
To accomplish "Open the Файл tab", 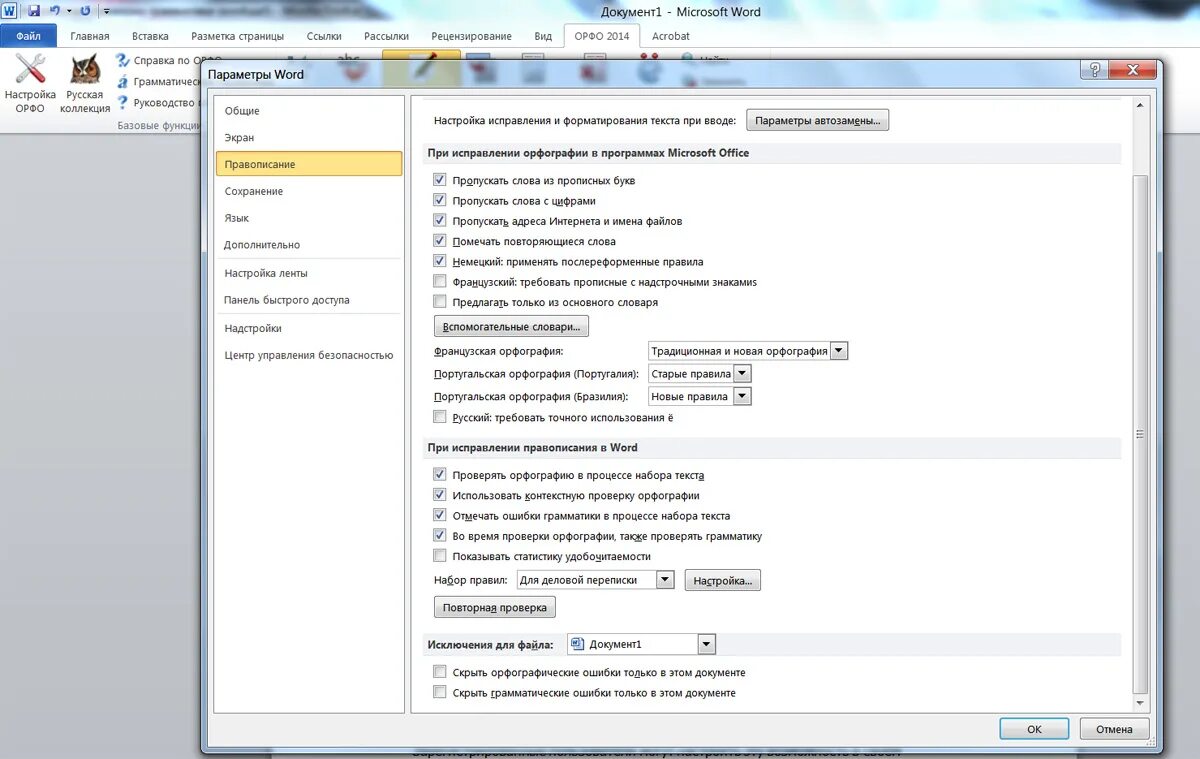I will pos(28,36).
